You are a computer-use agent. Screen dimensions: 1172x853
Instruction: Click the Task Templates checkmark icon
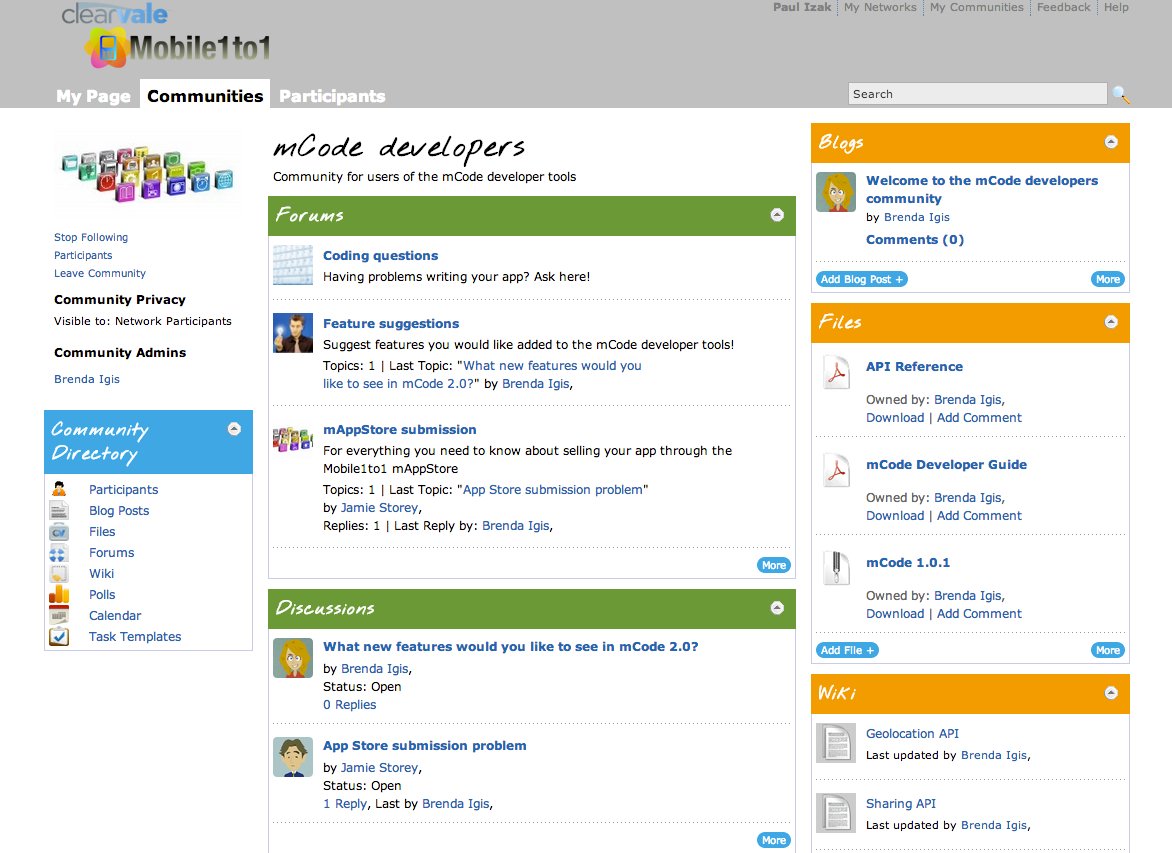[59, 636]
